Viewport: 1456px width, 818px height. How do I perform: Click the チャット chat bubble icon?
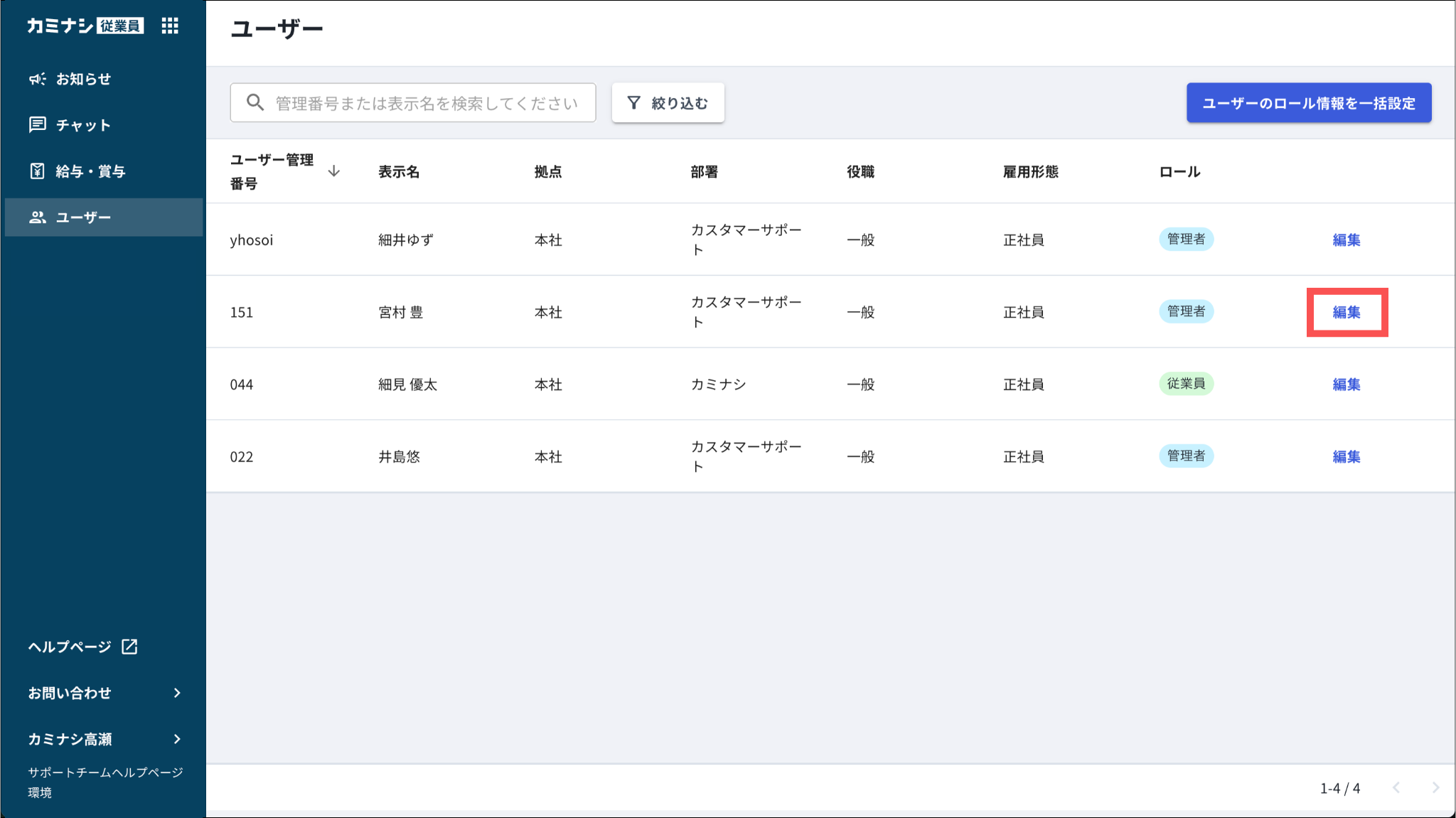click(x=37, y=125)
